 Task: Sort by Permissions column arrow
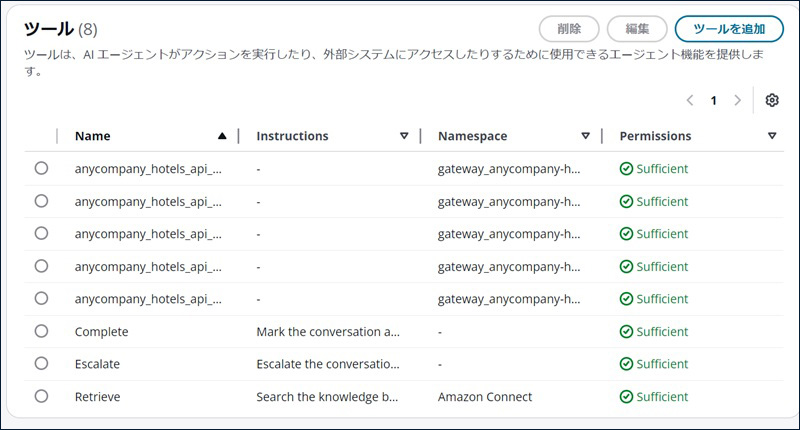click(771, 136)
